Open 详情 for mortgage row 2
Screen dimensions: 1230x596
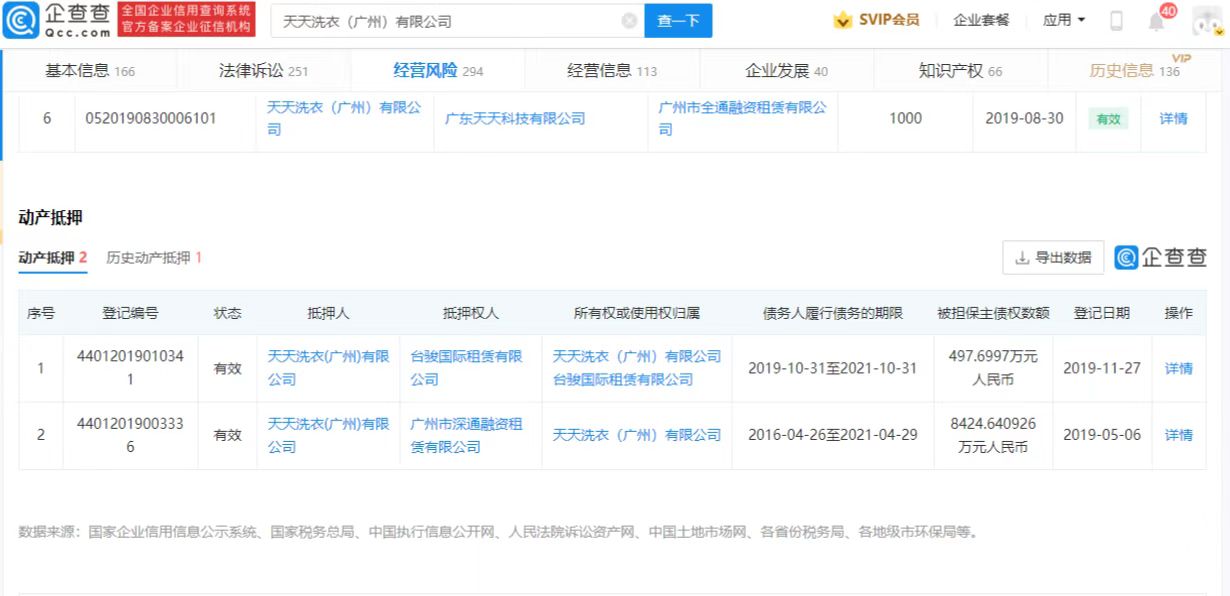pyautogui.click(x=1179, y=435)
